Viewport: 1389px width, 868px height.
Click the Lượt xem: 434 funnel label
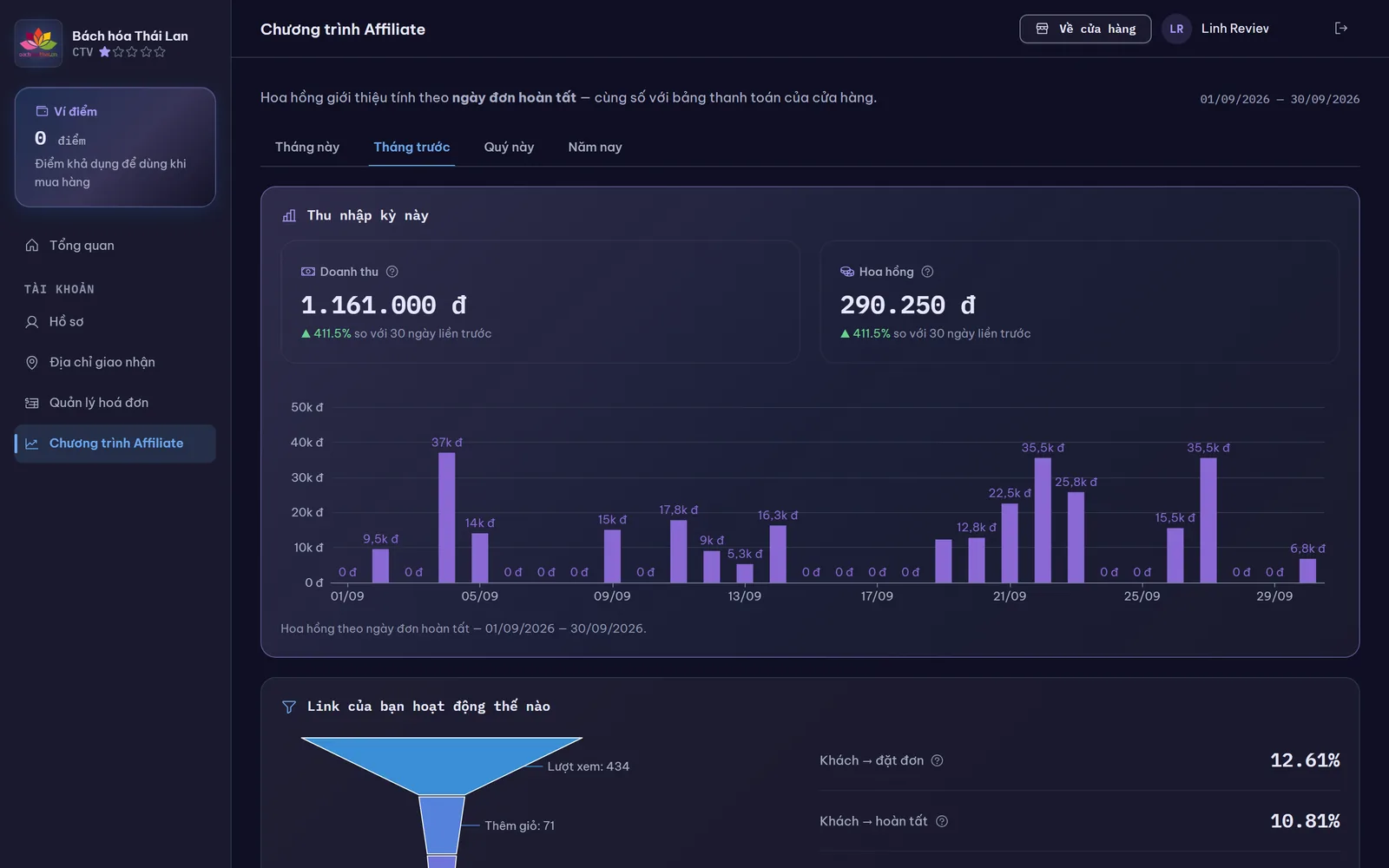click(x=588, y=766)
